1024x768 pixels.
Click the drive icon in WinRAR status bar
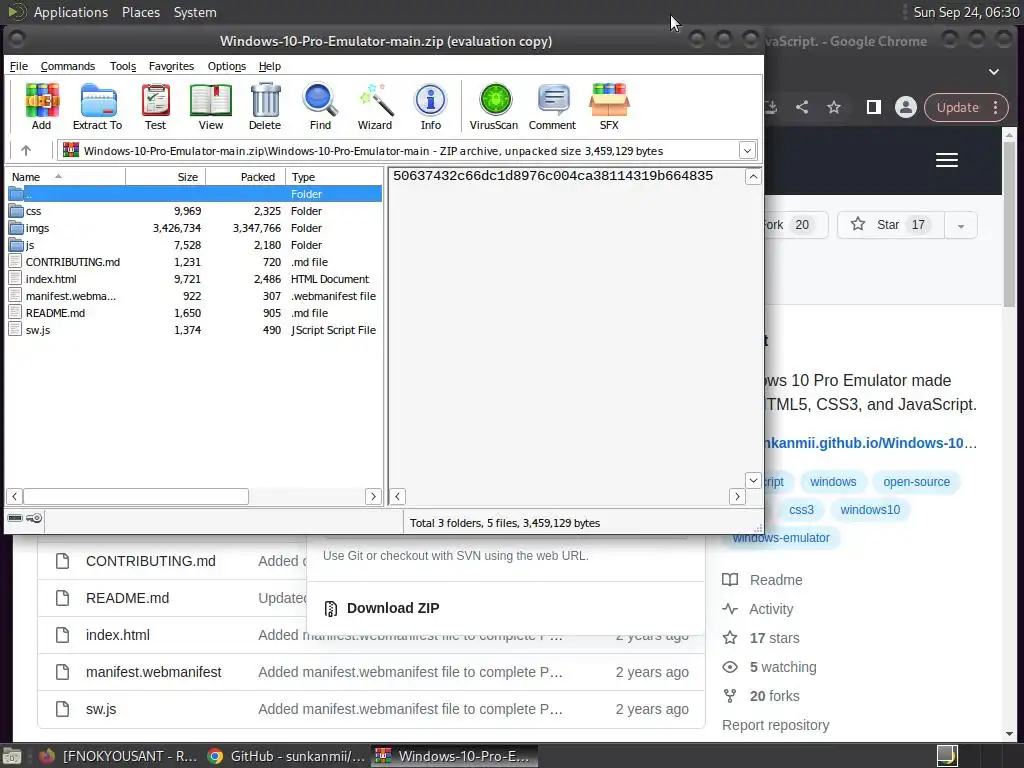(x=15, y=519)
